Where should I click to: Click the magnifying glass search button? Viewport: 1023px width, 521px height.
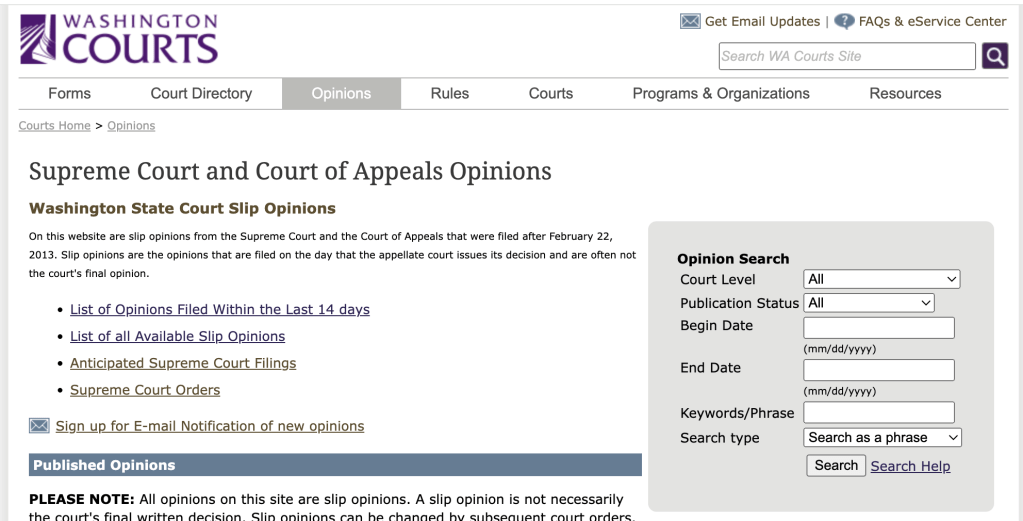pos(994,56)
